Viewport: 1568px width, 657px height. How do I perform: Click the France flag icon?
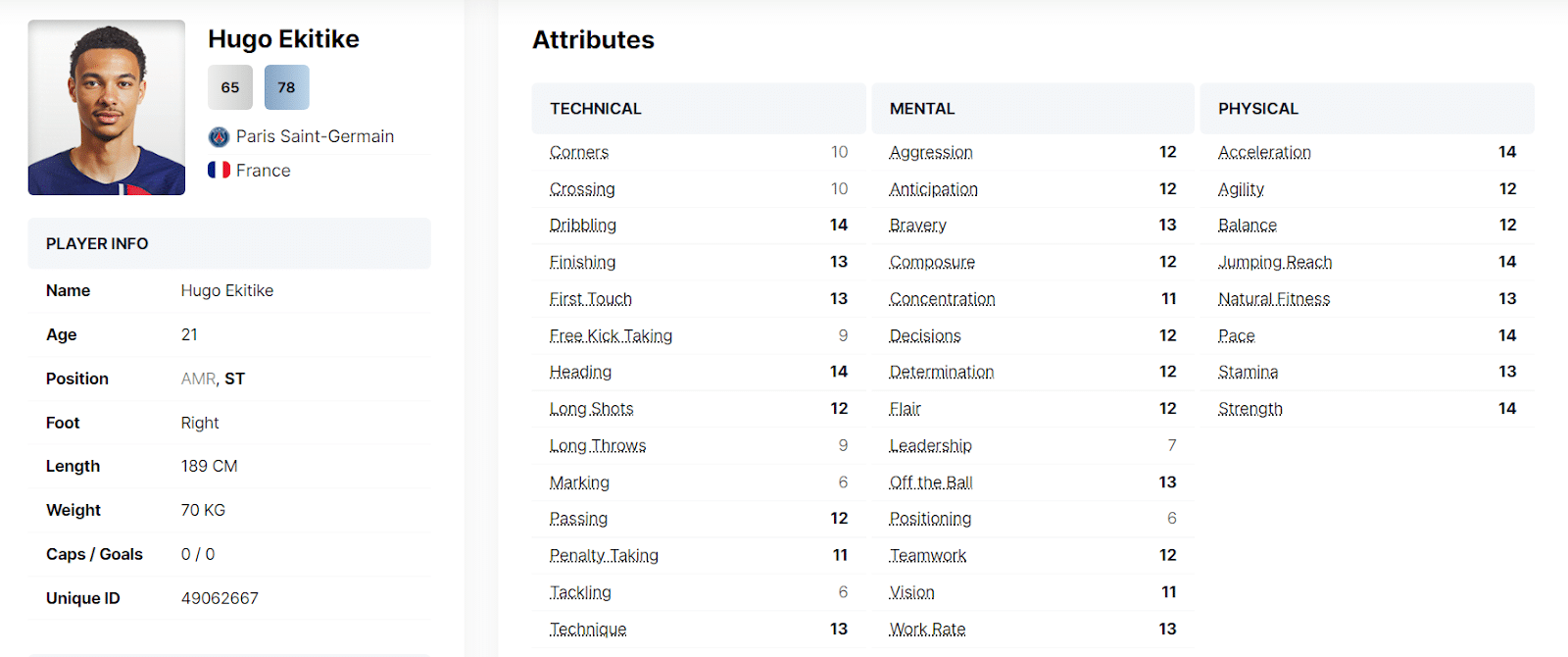pyautogui.click(x=219, y=170)
